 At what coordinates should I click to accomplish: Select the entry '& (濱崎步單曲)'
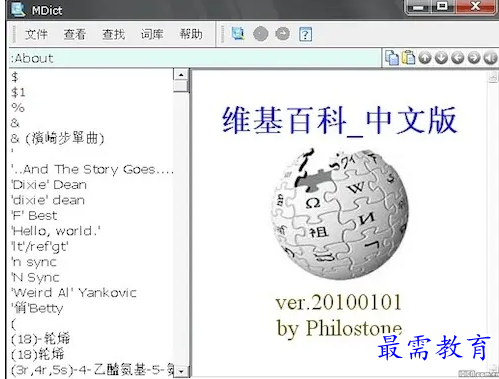[57, 138]
